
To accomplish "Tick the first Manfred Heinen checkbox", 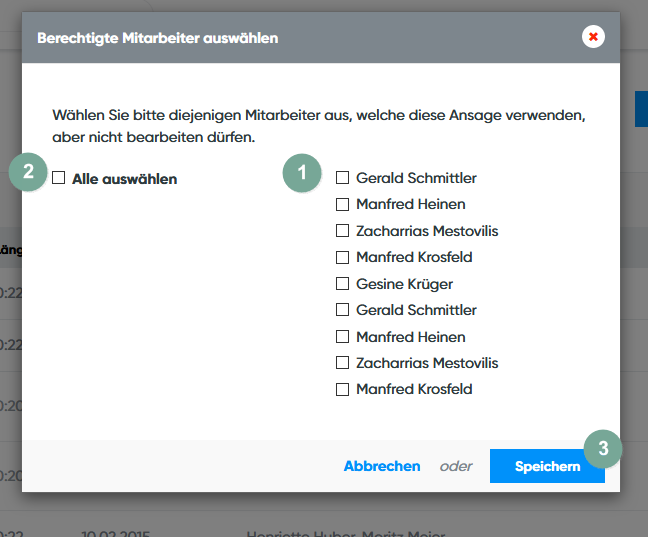I will [342, 204].
